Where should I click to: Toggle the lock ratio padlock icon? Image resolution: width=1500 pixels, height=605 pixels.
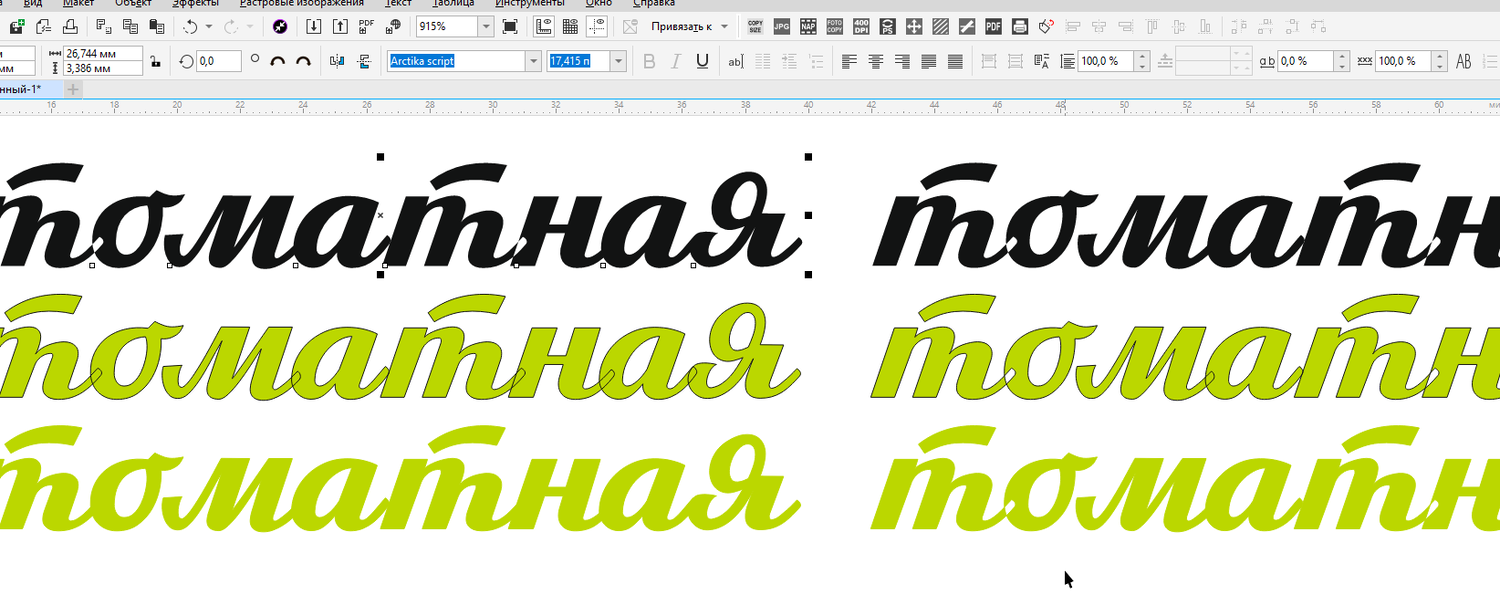point(154,62)
